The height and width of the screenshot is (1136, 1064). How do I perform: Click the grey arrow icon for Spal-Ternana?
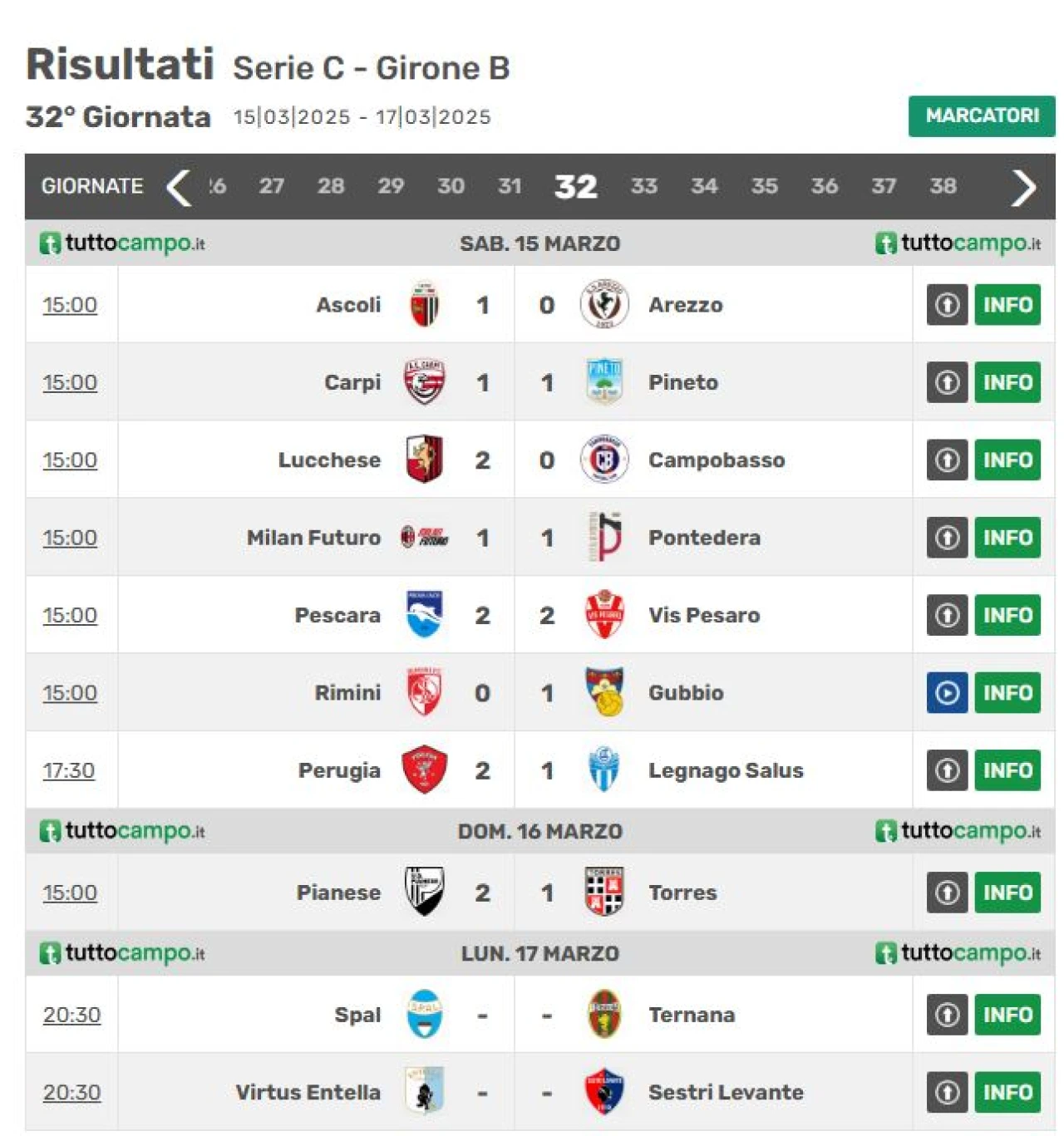pos(947,1014)
